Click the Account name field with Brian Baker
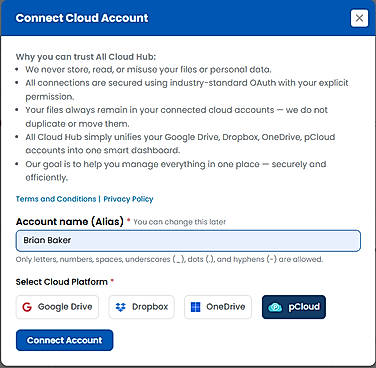The height and width of the screenshot is (368, 376). 188,240
